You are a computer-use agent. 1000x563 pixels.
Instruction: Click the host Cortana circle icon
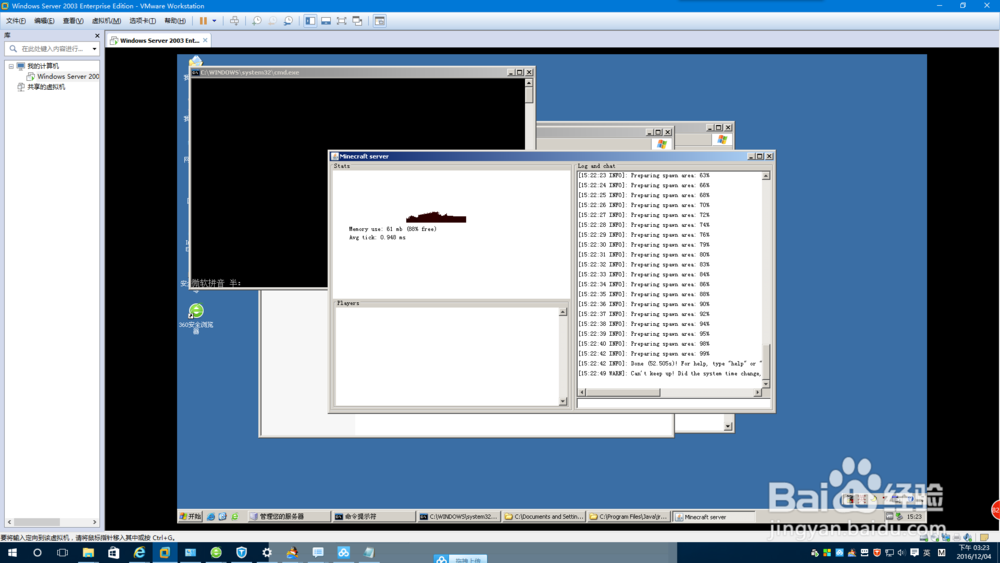tap(37, 553)
